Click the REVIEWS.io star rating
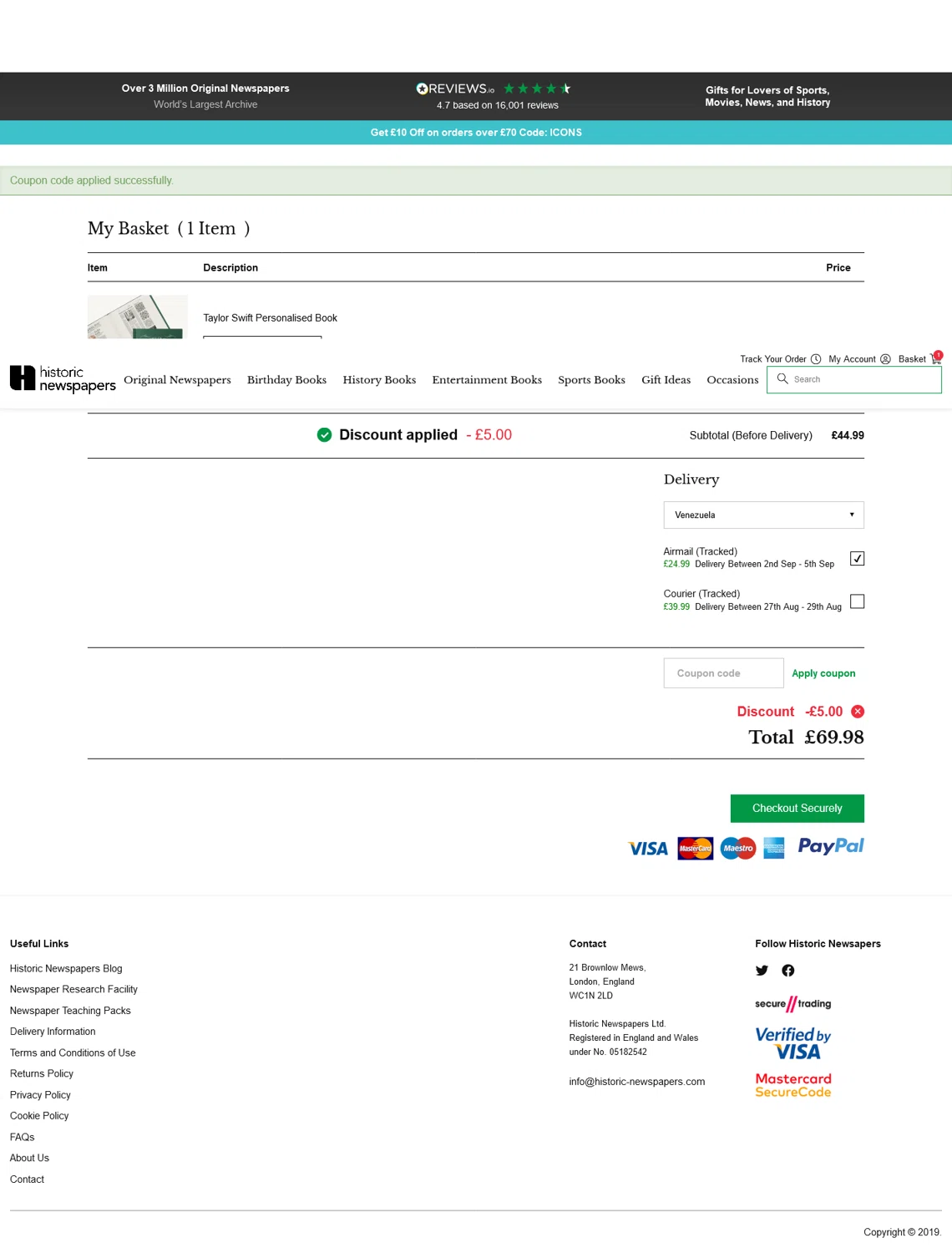952x1253 pixels. click(x=537, y=89)
